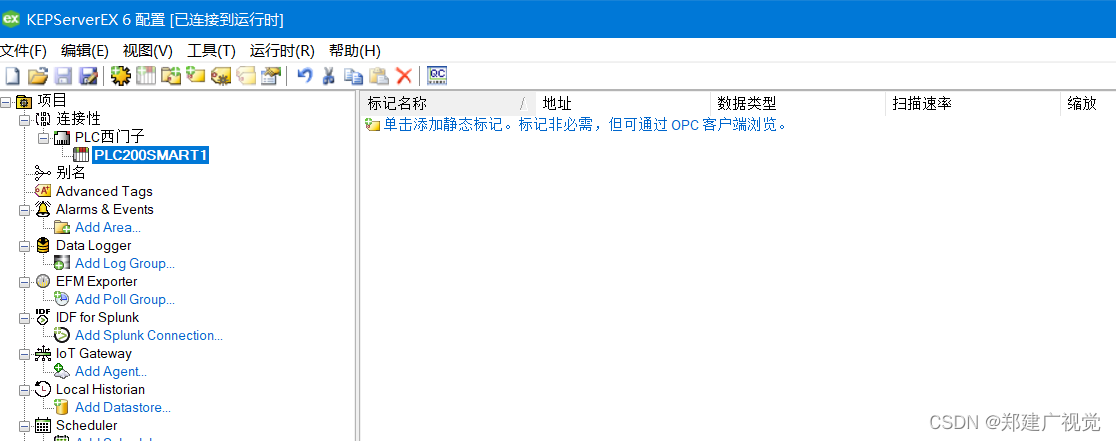This screenshot has height=441, width=1116.
Task: Collapse the EFM Exporter node
Action: [24, 282]
